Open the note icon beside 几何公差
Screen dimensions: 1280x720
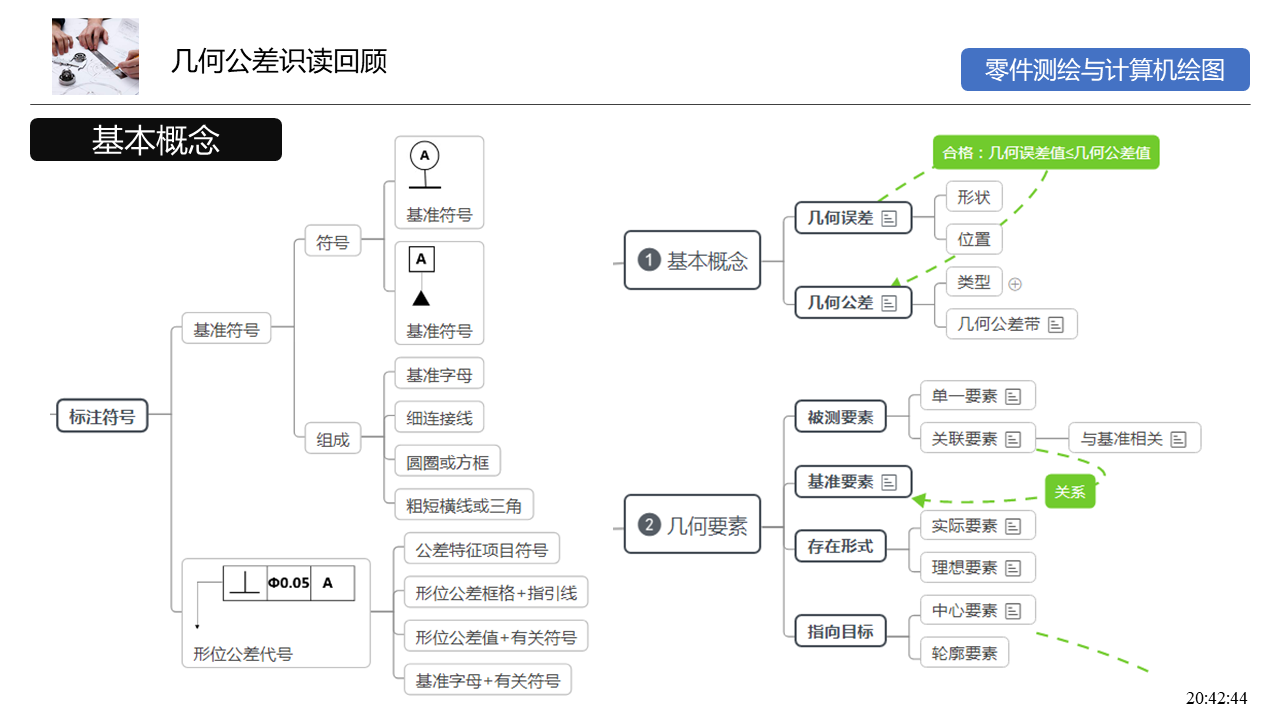[x=890, y=303]
